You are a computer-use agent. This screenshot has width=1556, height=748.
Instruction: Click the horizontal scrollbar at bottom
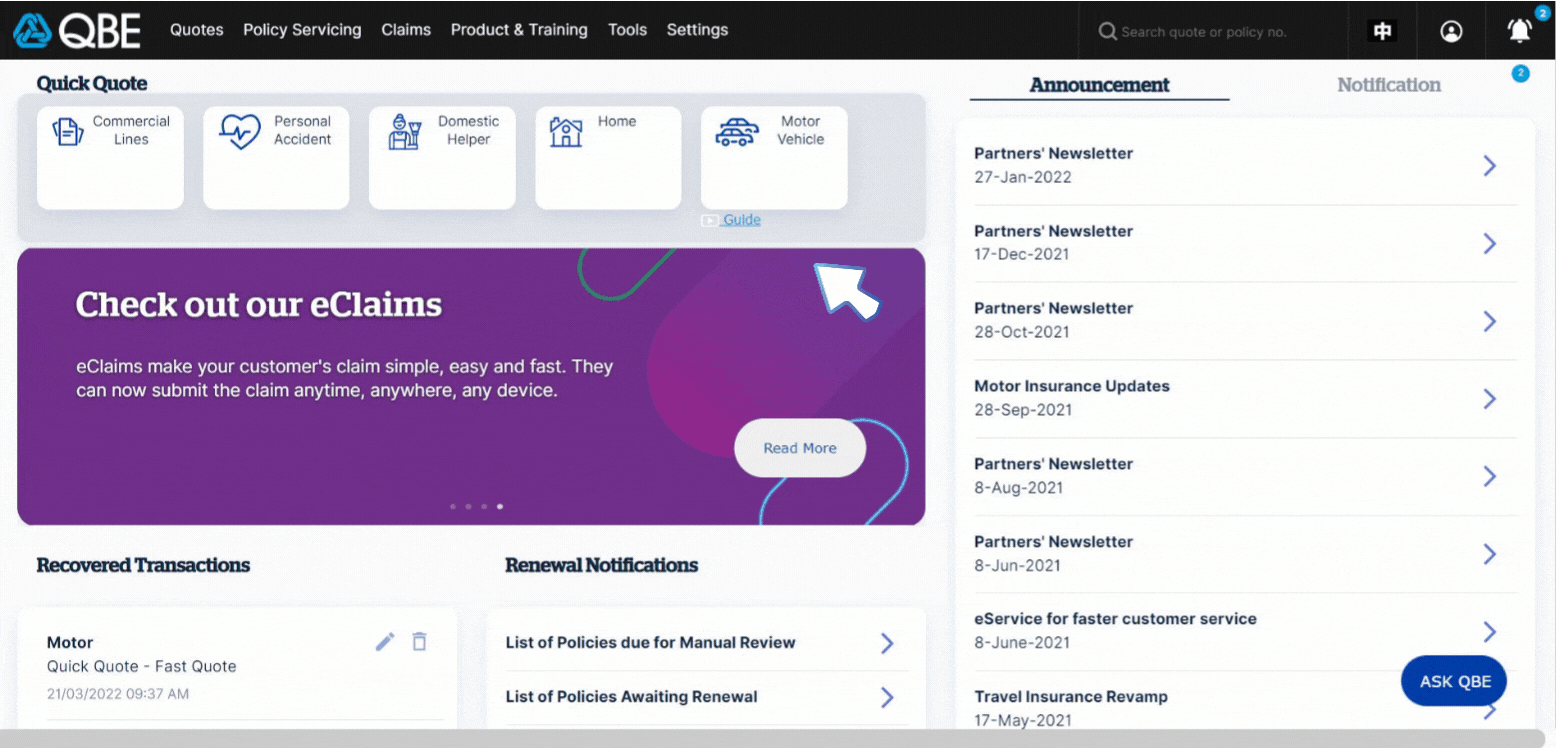pyautogui.click(x=772, y=738)
